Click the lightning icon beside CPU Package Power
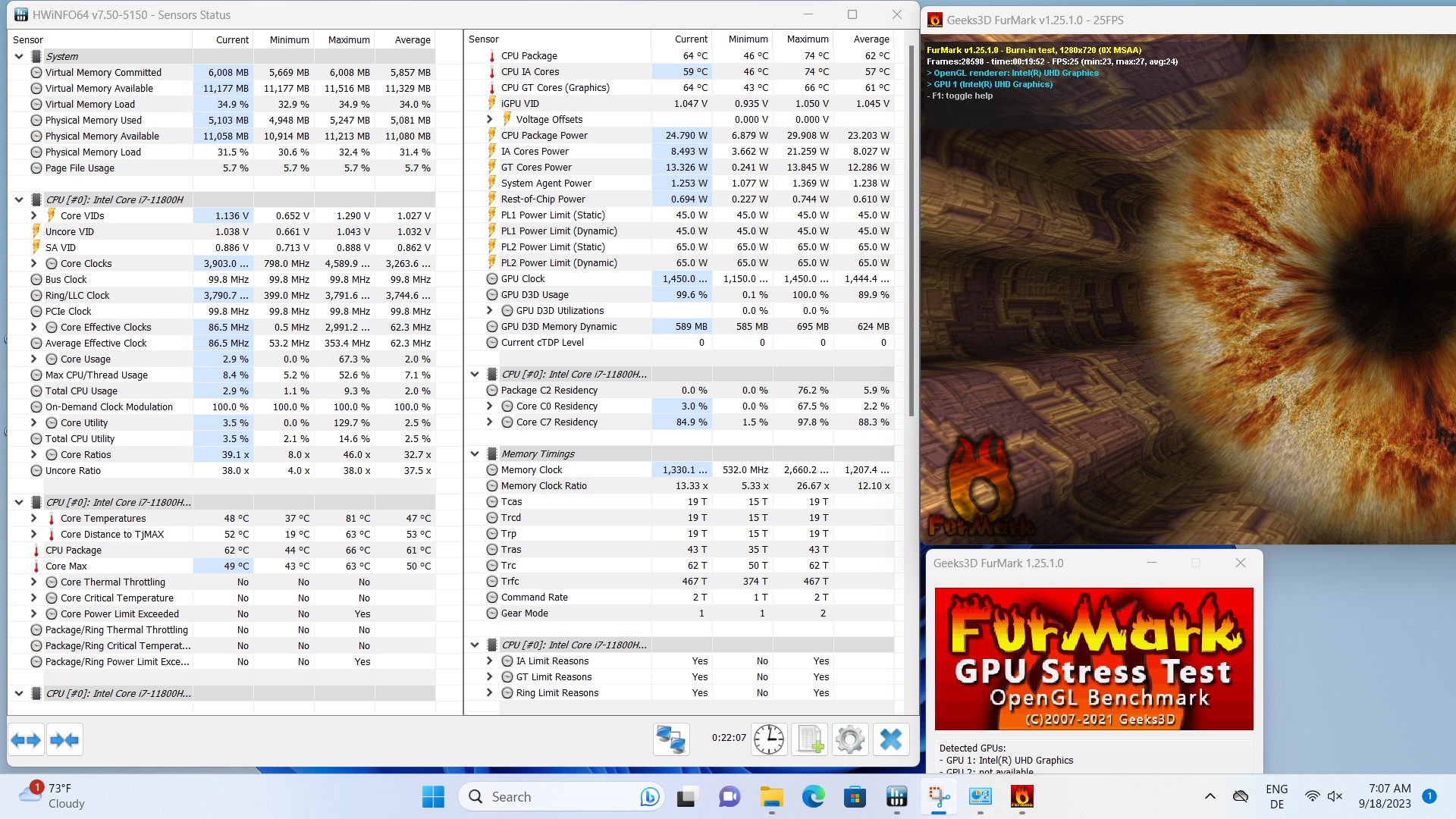 [x=491, y=136]
